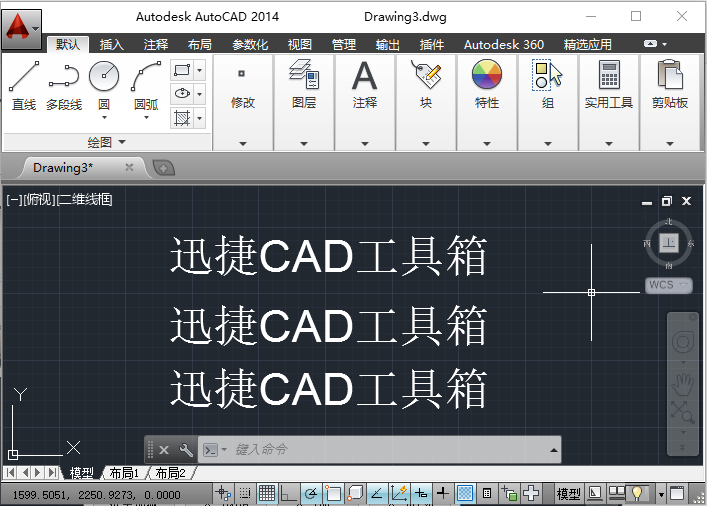Open the SteeringWheels navigation icon

(683, 342)
